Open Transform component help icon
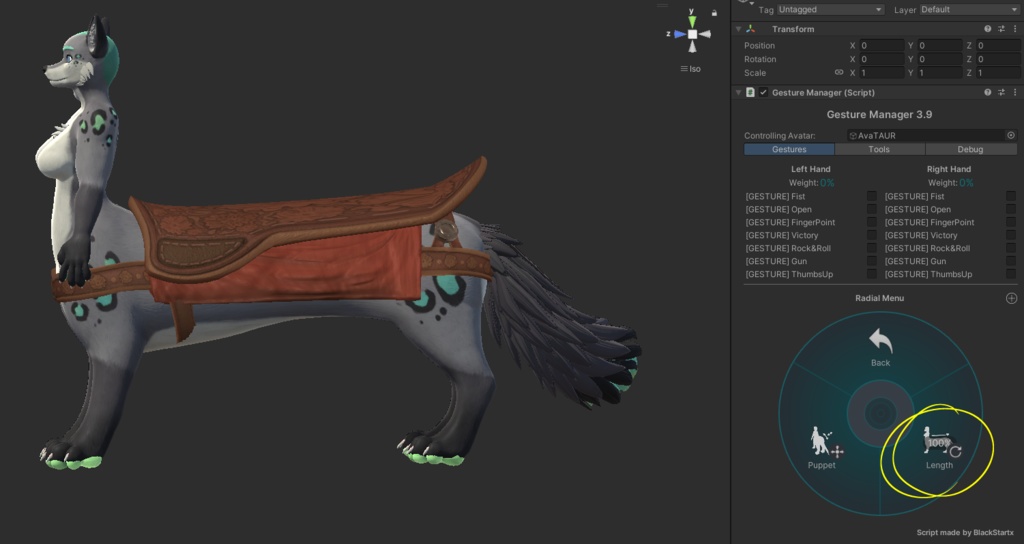Screen dimensions: 1024x544 tap(988, 29)
